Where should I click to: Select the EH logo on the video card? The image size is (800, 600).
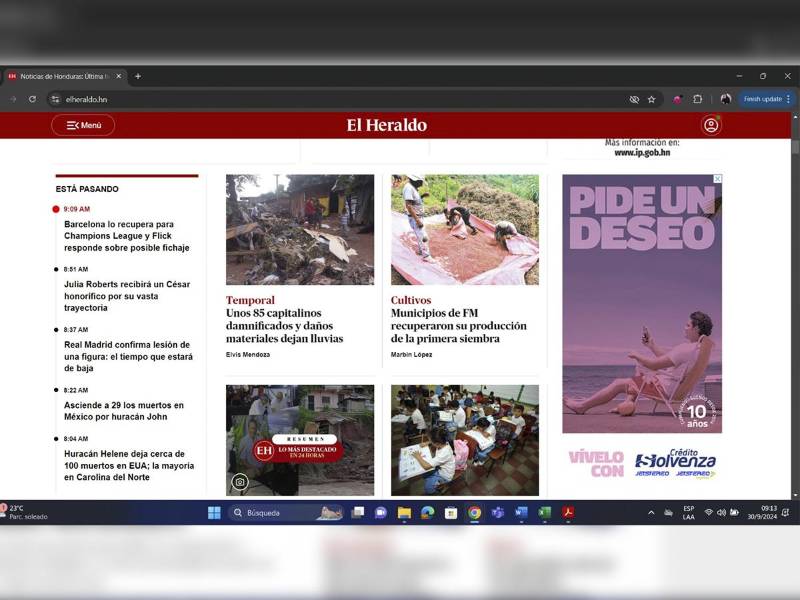tap(264, 450)
